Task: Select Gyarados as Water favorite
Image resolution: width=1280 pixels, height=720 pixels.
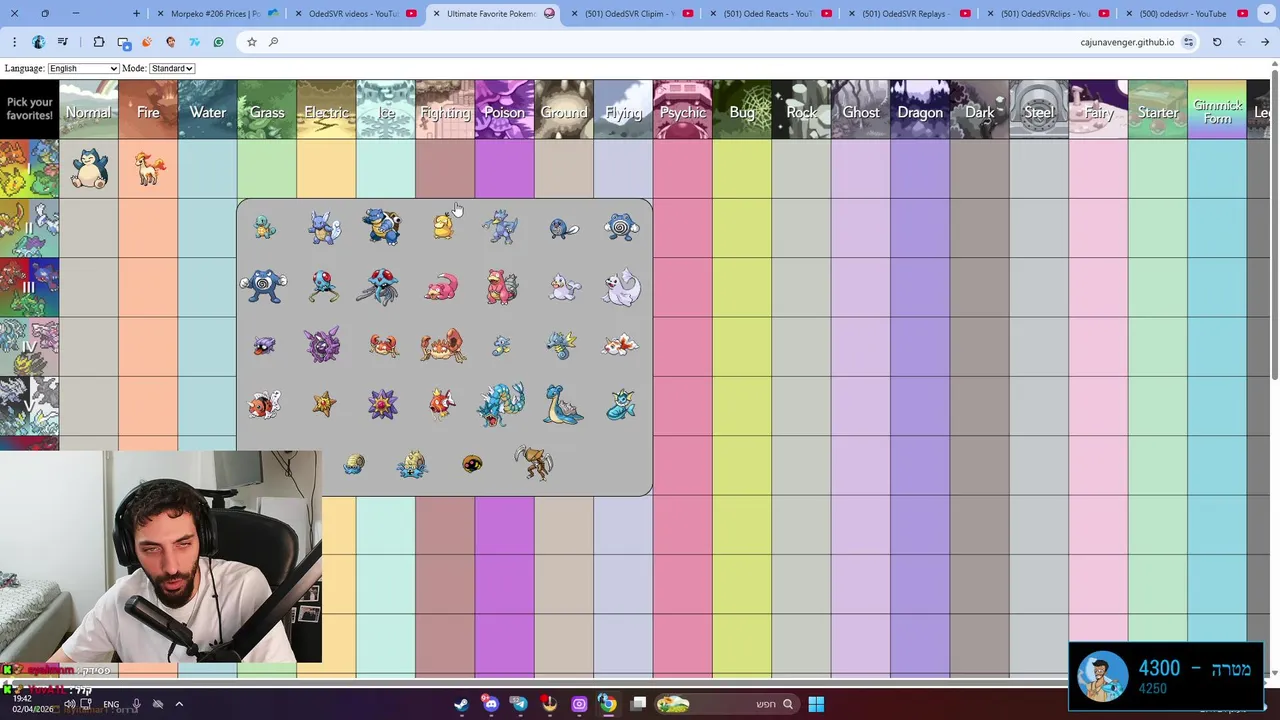Action: tap(501, 405)
